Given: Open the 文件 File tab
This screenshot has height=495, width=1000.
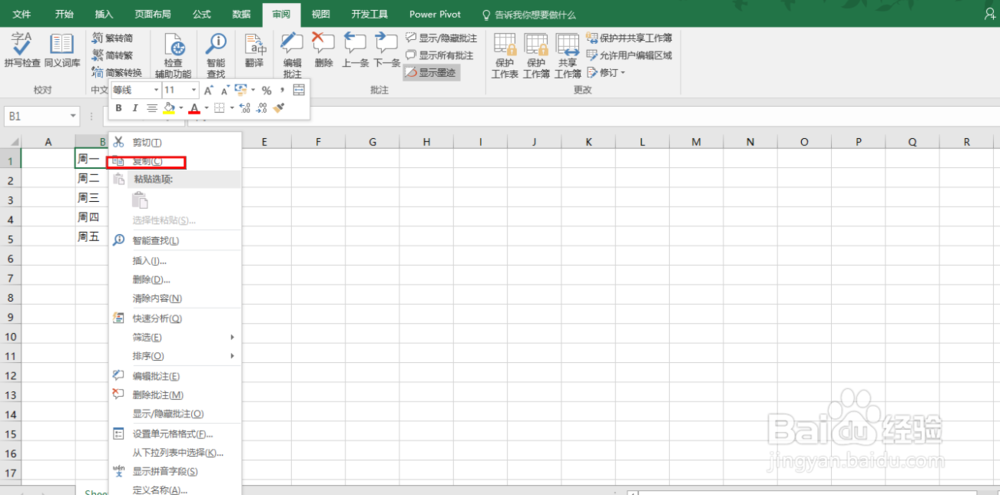Looking at the screenshot, I should [22, 13].
